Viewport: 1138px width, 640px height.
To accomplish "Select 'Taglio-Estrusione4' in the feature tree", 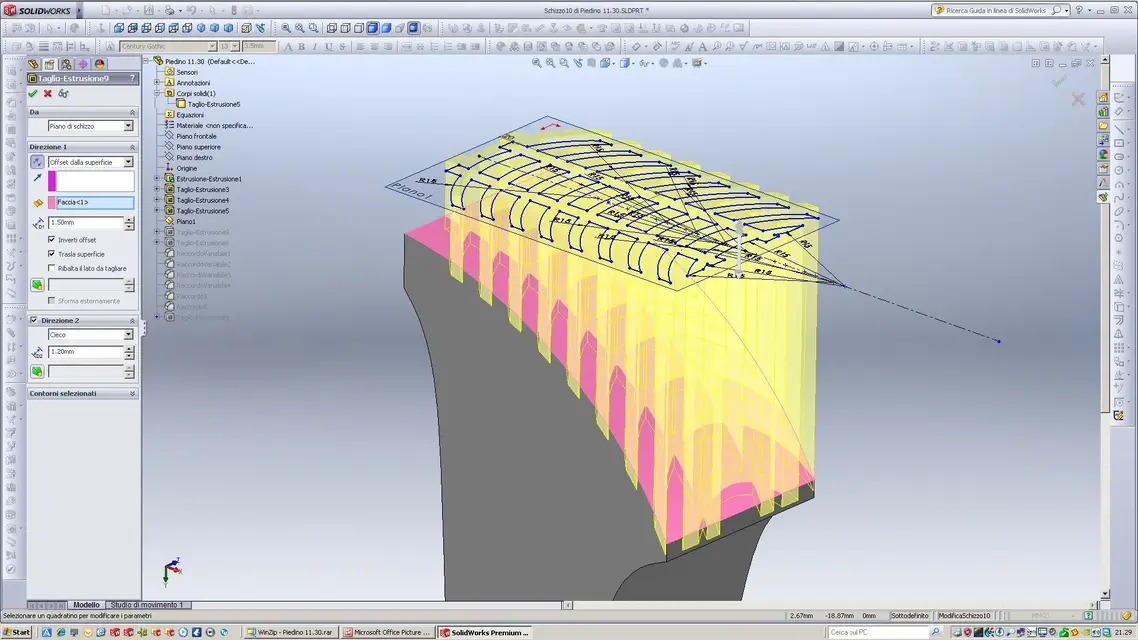I will click(202, 200).
